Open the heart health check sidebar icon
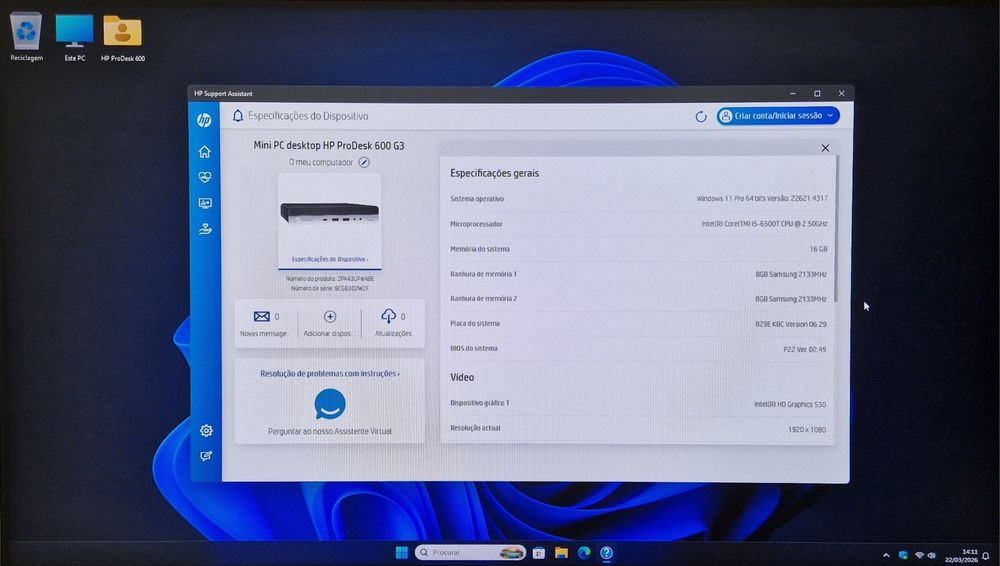The width and height of the screenshot is (1000, 566). coord(205,177)
